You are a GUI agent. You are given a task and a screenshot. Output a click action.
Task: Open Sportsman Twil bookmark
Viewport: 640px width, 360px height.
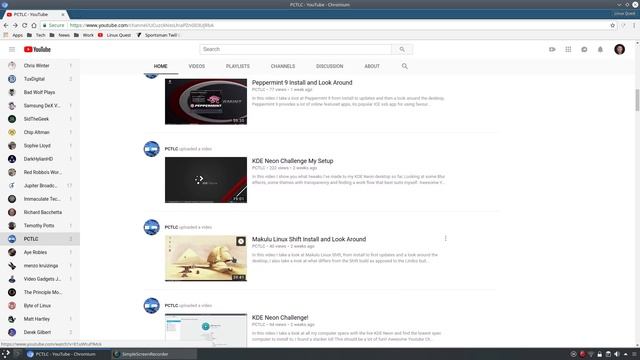[x=158, y=35]
